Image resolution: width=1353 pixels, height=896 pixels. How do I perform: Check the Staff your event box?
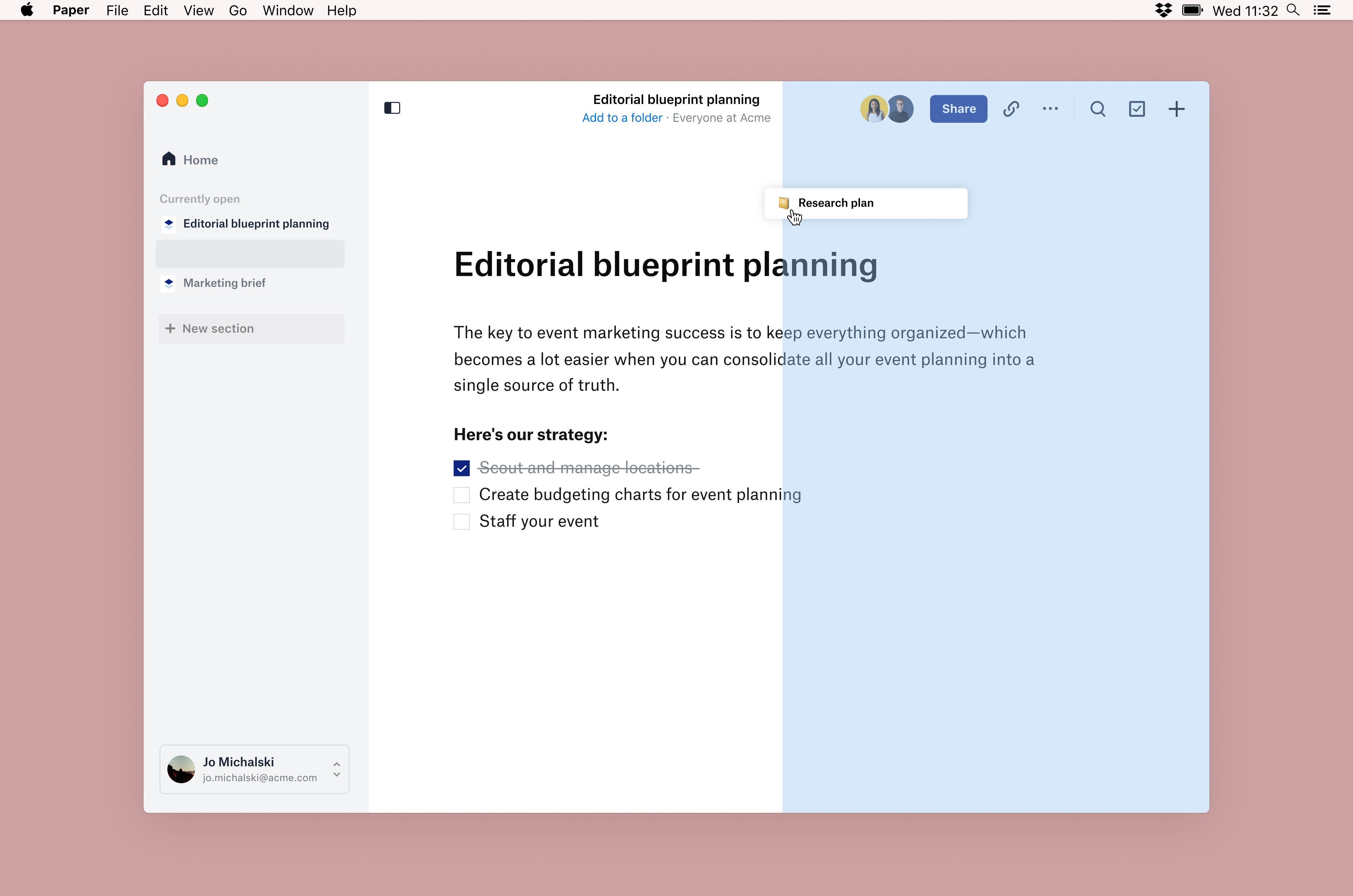coord(461,522)
